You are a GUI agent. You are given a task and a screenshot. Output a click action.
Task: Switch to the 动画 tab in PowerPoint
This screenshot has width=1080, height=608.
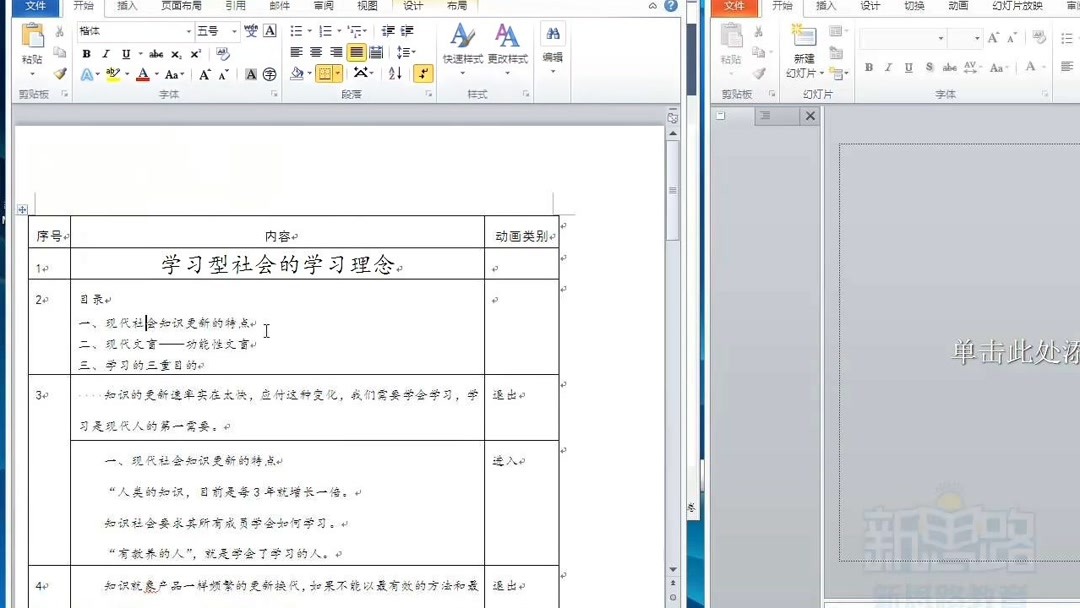(x=958, y=6)
